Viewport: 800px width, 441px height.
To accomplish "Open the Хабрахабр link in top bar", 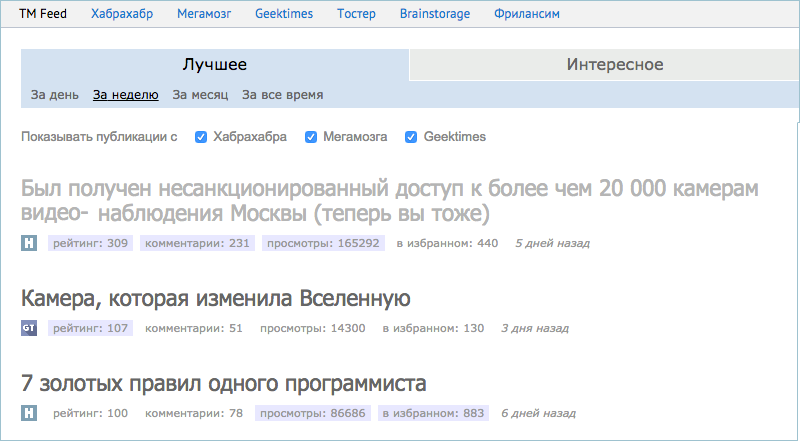I will tap(122, 14).
